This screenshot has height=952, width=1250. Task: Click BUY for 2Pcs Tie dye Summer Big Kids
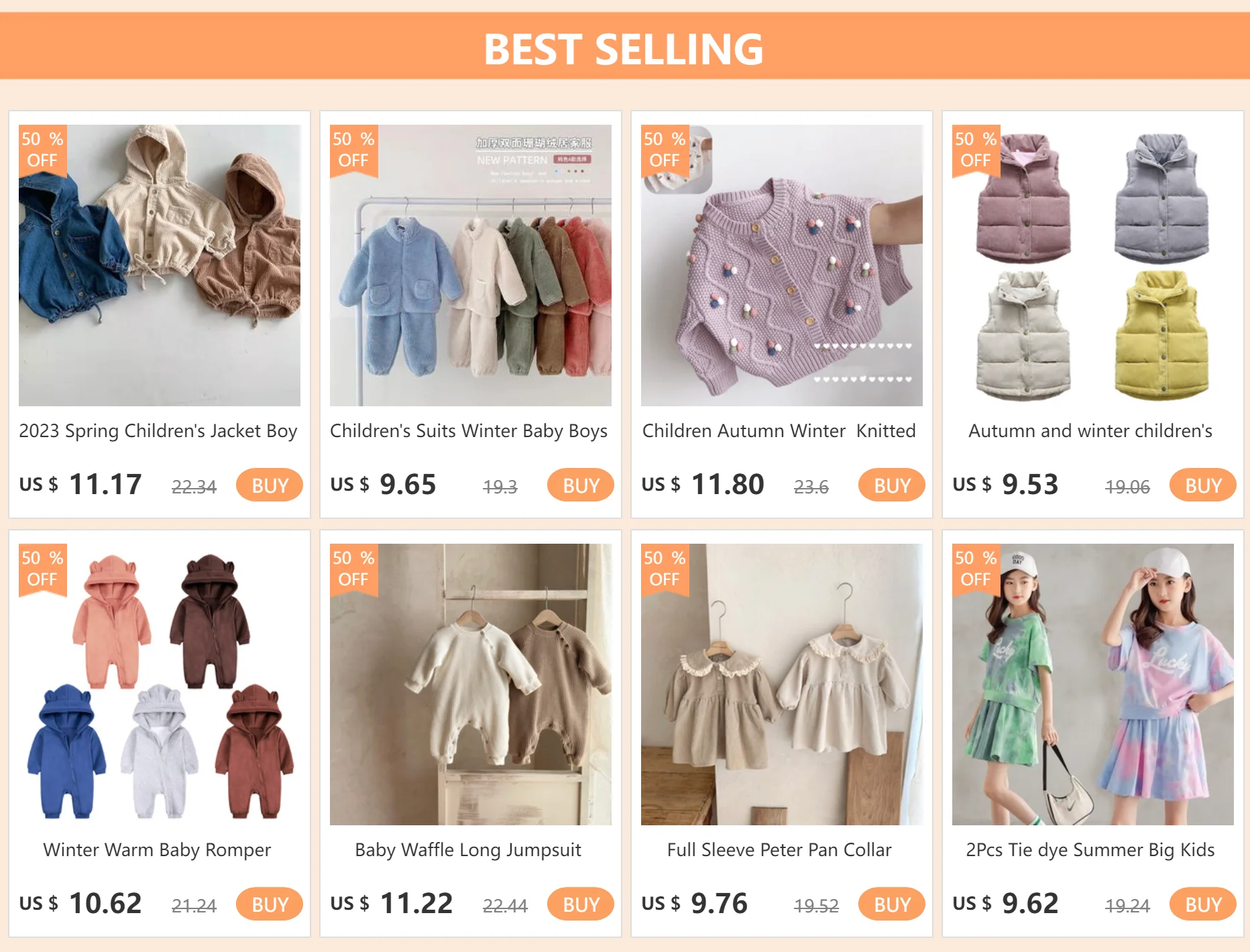[1203, 904]
